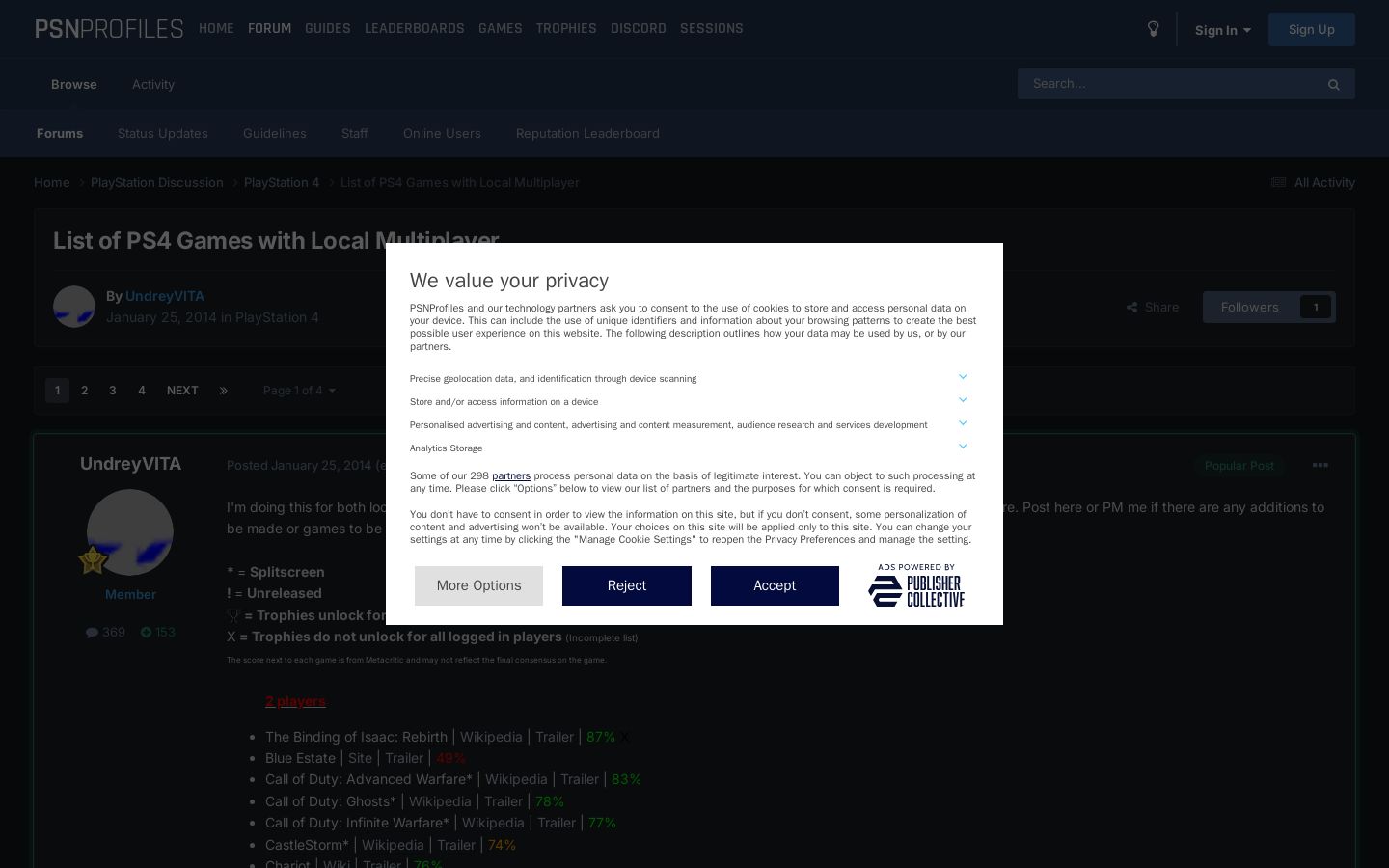Open Trailer link for Call of Duty: Infinite Warfare
Image resolution: width=1389 pixels, height=868 pixels.
tap(557, 823)
